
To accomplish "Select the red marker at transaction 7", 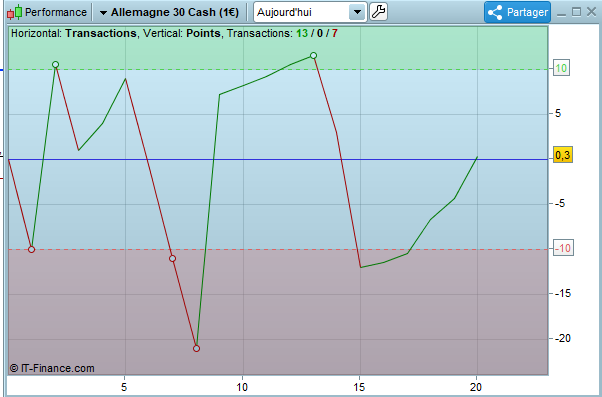I will click(172, 259).
